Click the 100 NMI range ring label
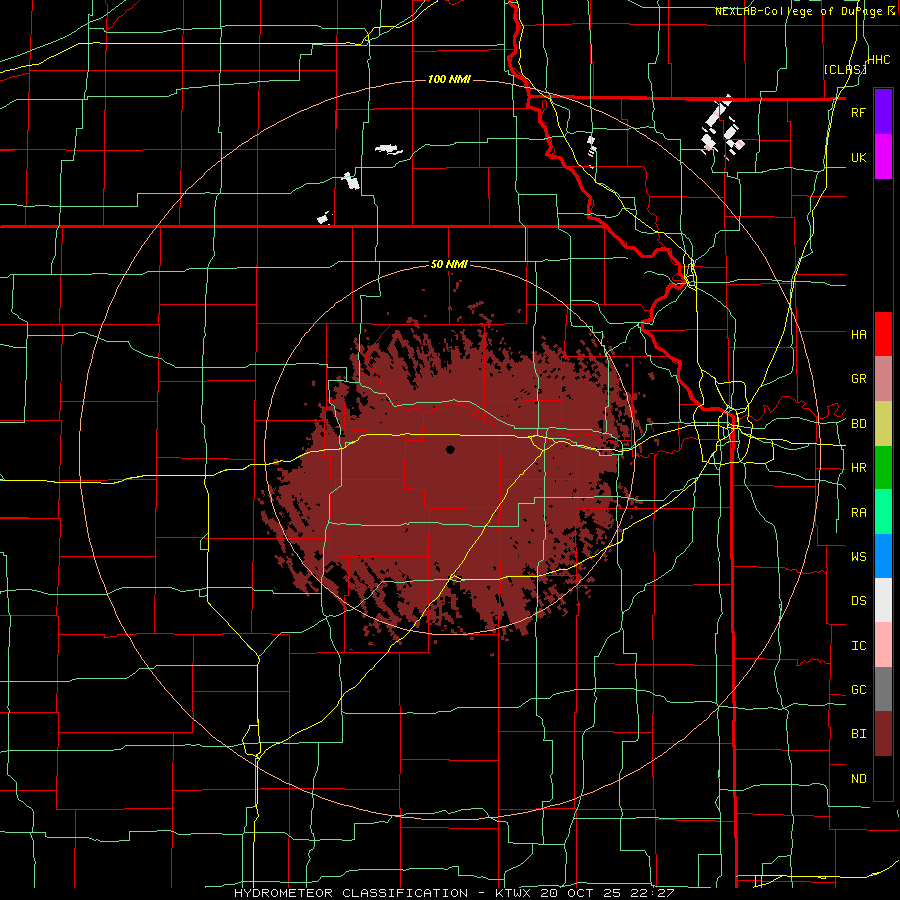 click(x=449, y=79)
